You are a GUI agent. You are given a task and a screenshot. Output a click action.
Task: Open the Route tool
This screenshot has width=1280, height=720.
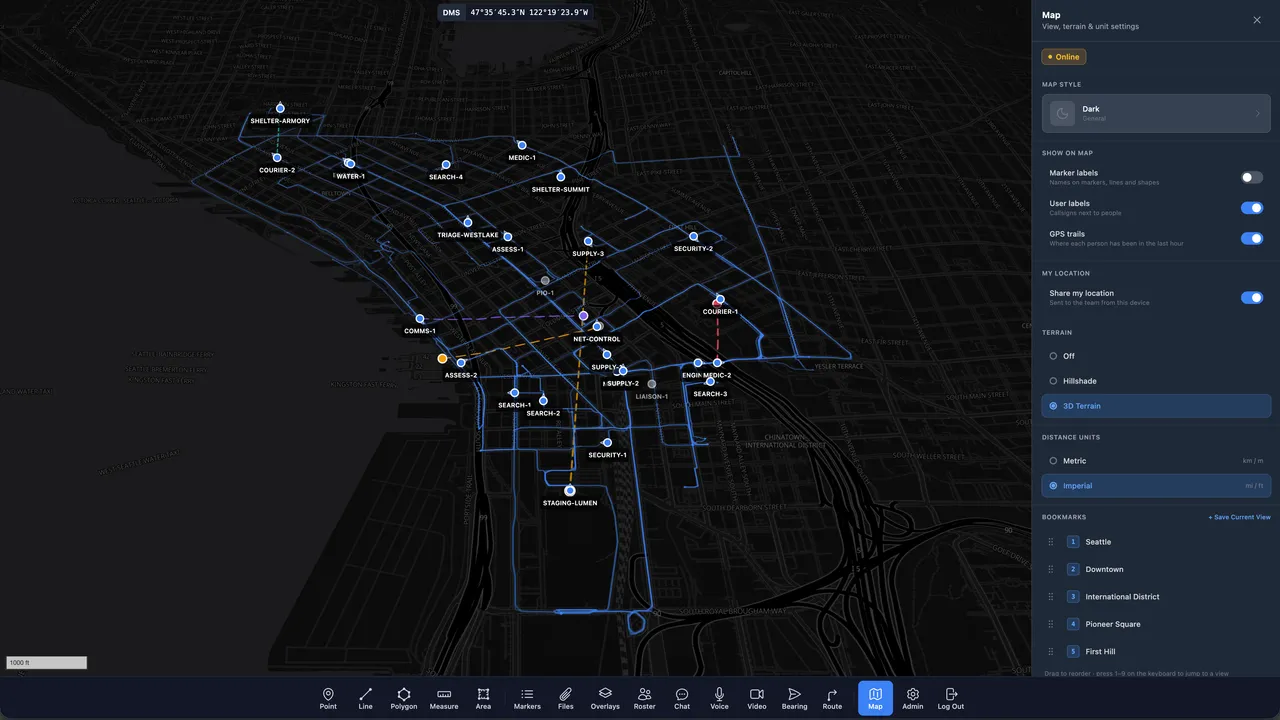tap(832, 698)
